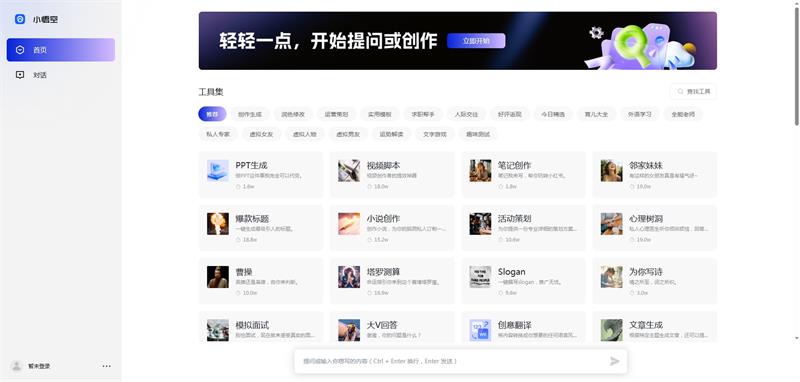Click the 暂未登录 user avatar
This screenshot has width=800, height=382.
click(x=17, y=366)
